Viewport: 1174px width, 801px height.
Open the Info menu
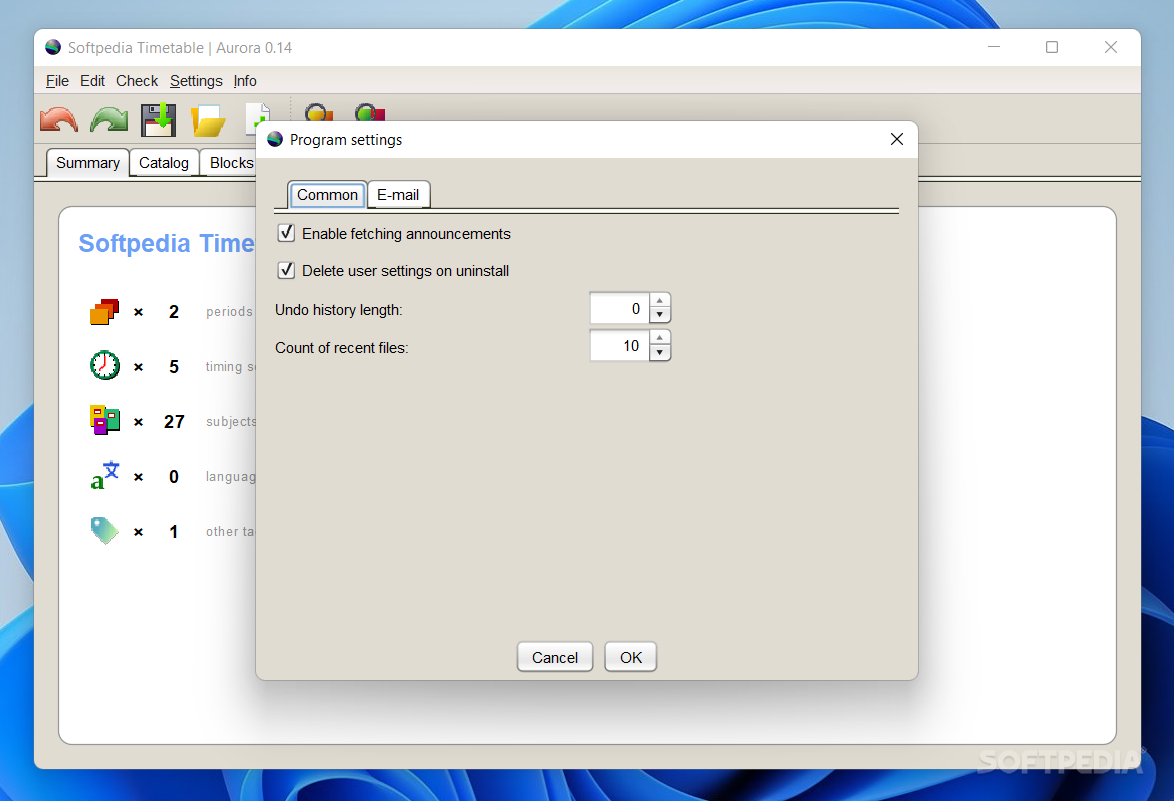pos(245,81)
